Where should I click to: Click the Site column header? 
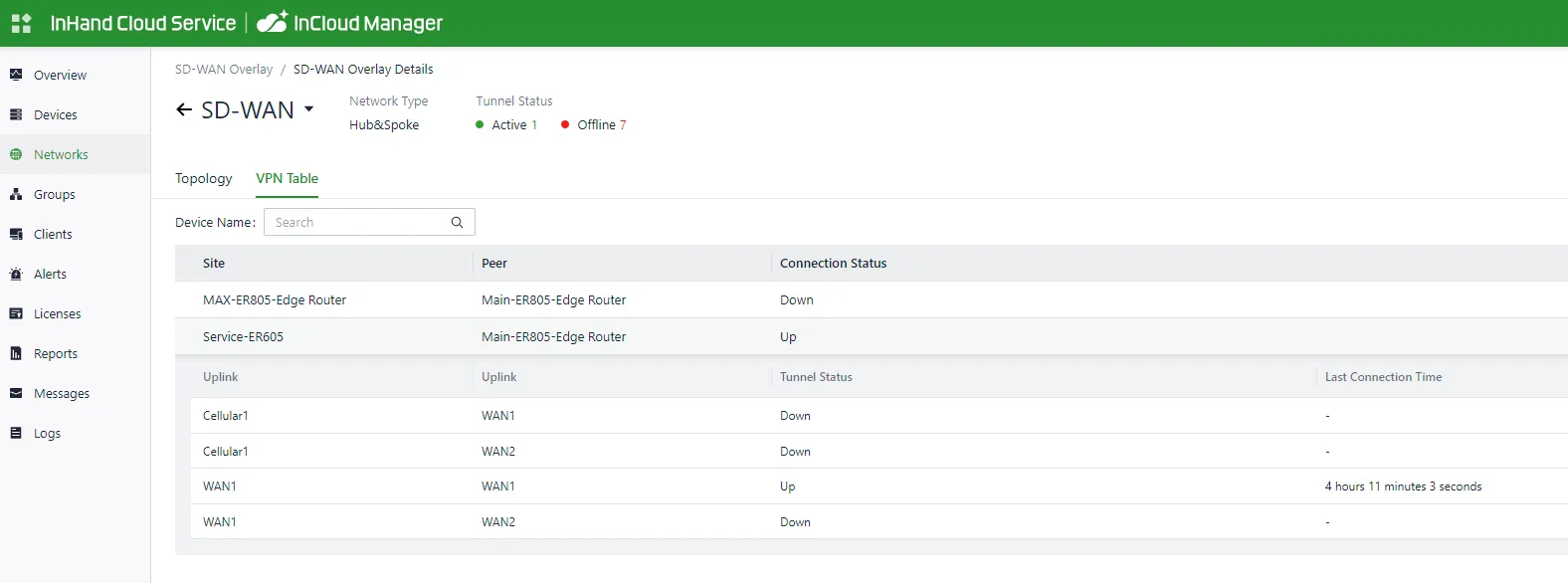(214, 263)
